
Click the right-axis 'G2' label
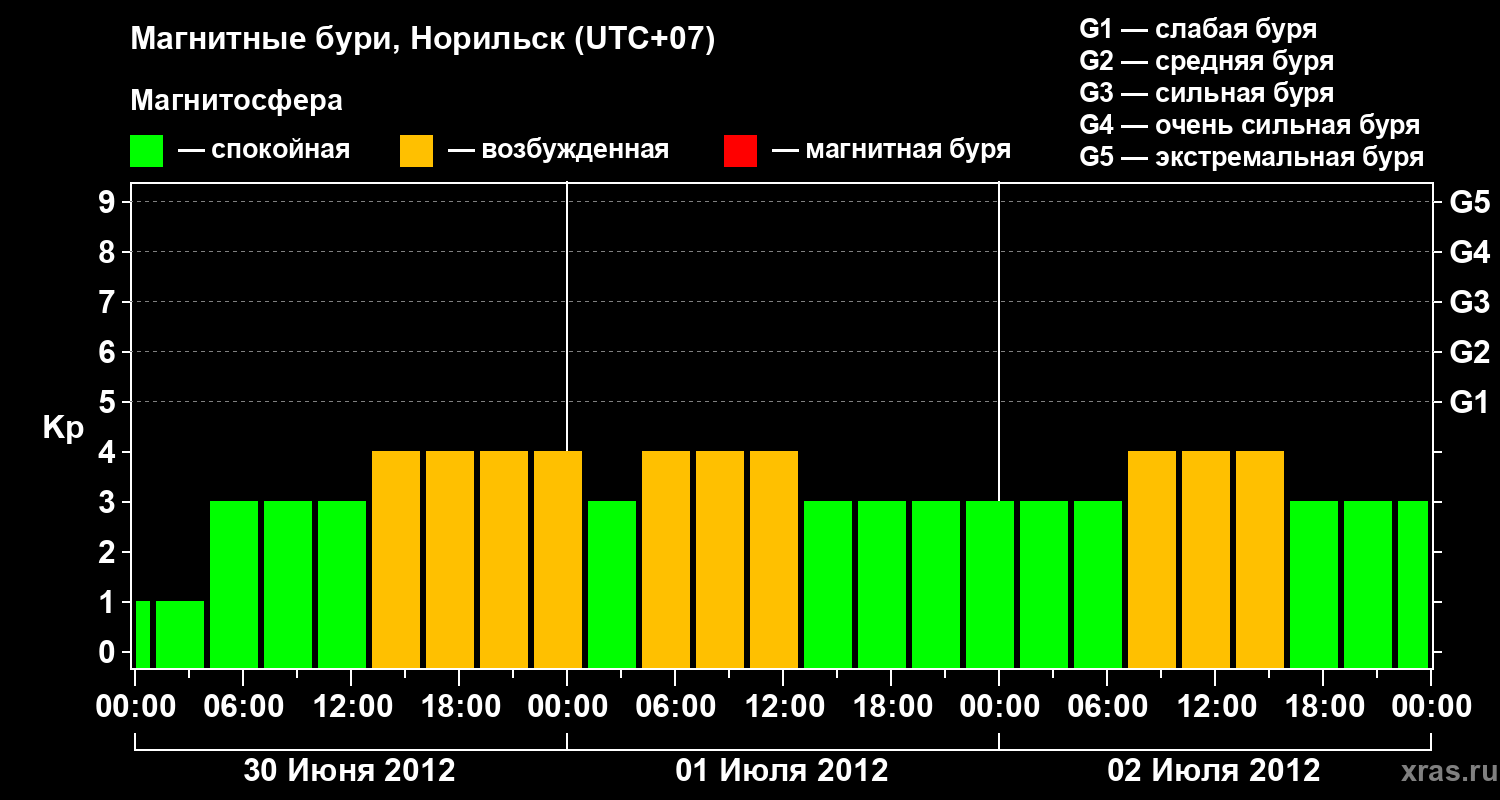tap(1469, 352)
